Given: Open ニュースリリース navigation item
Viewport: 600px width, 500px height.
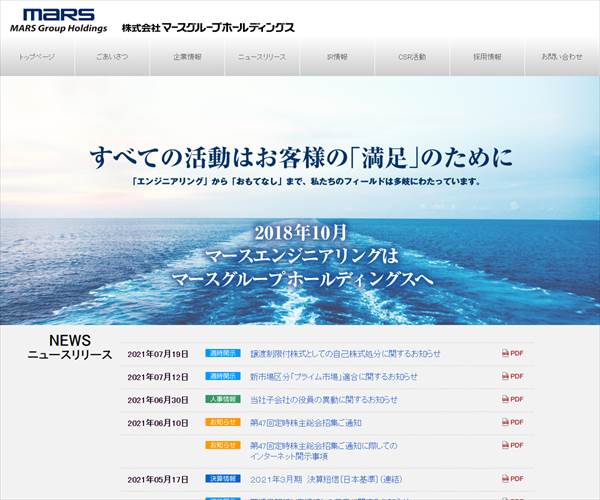Looking at the screenshot, I should click(x=262, y=57).
